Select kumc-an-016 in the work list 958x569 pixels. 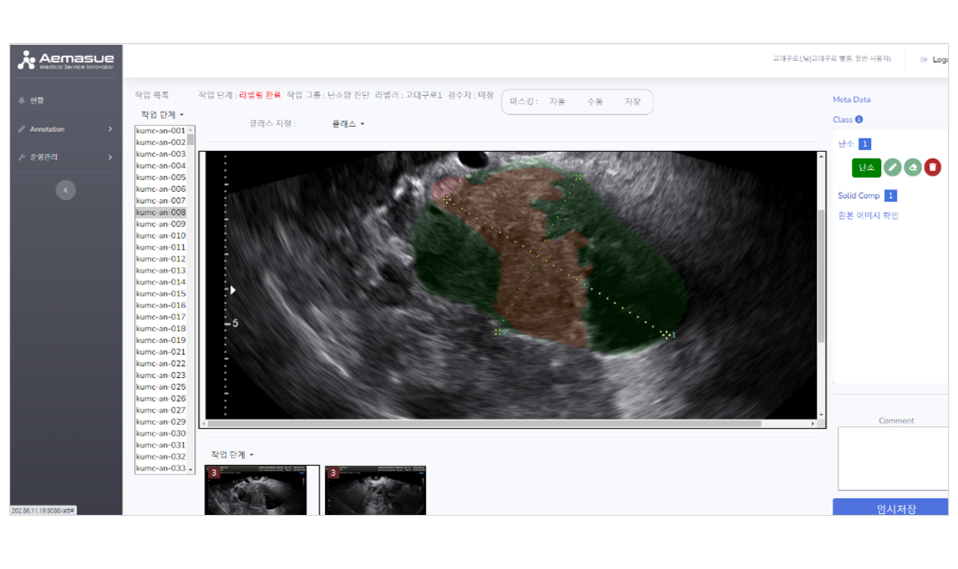(161, 305)
